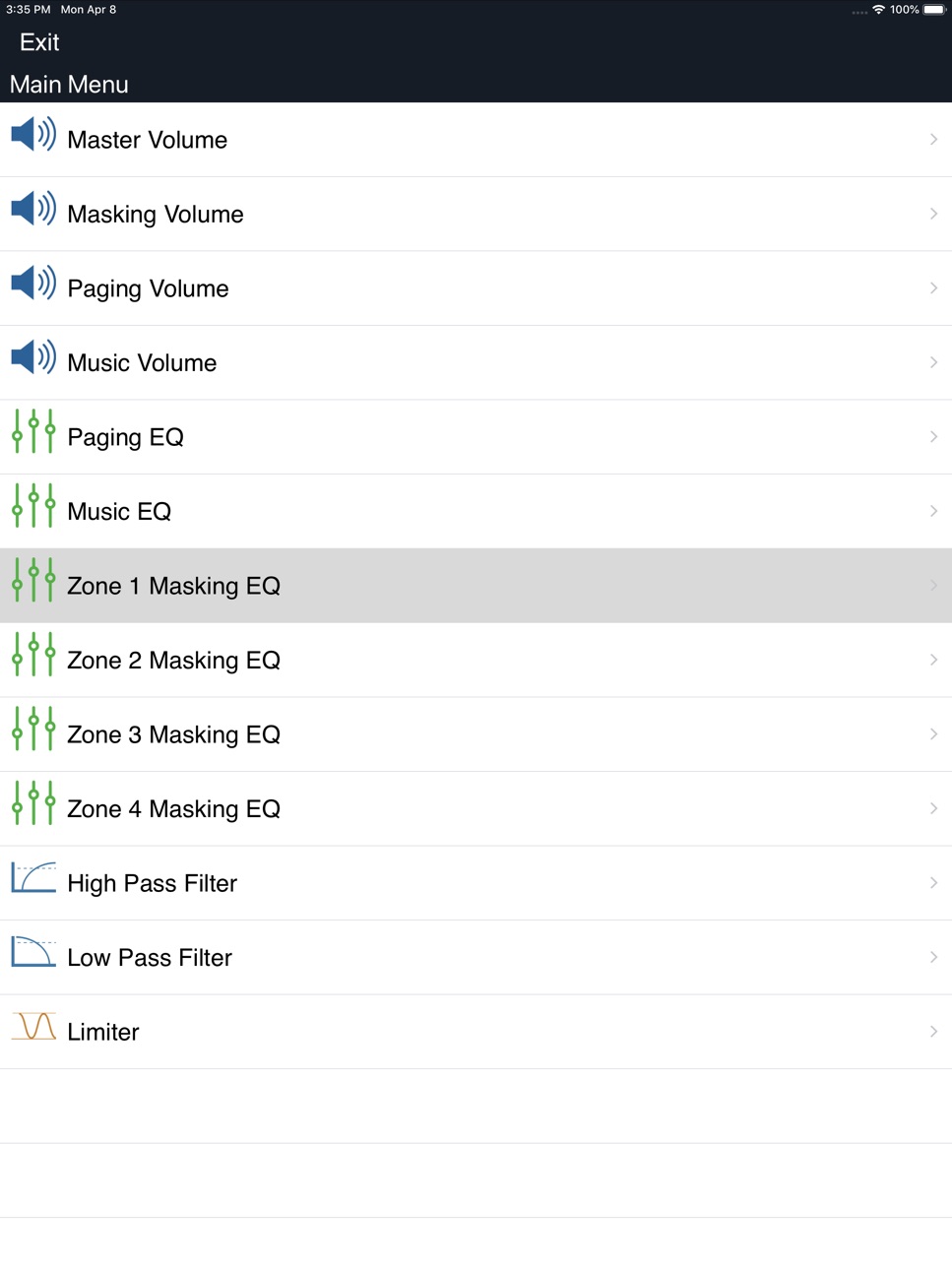
Task: Tap the Master Volume speaker icon
Action: point(33,135)
